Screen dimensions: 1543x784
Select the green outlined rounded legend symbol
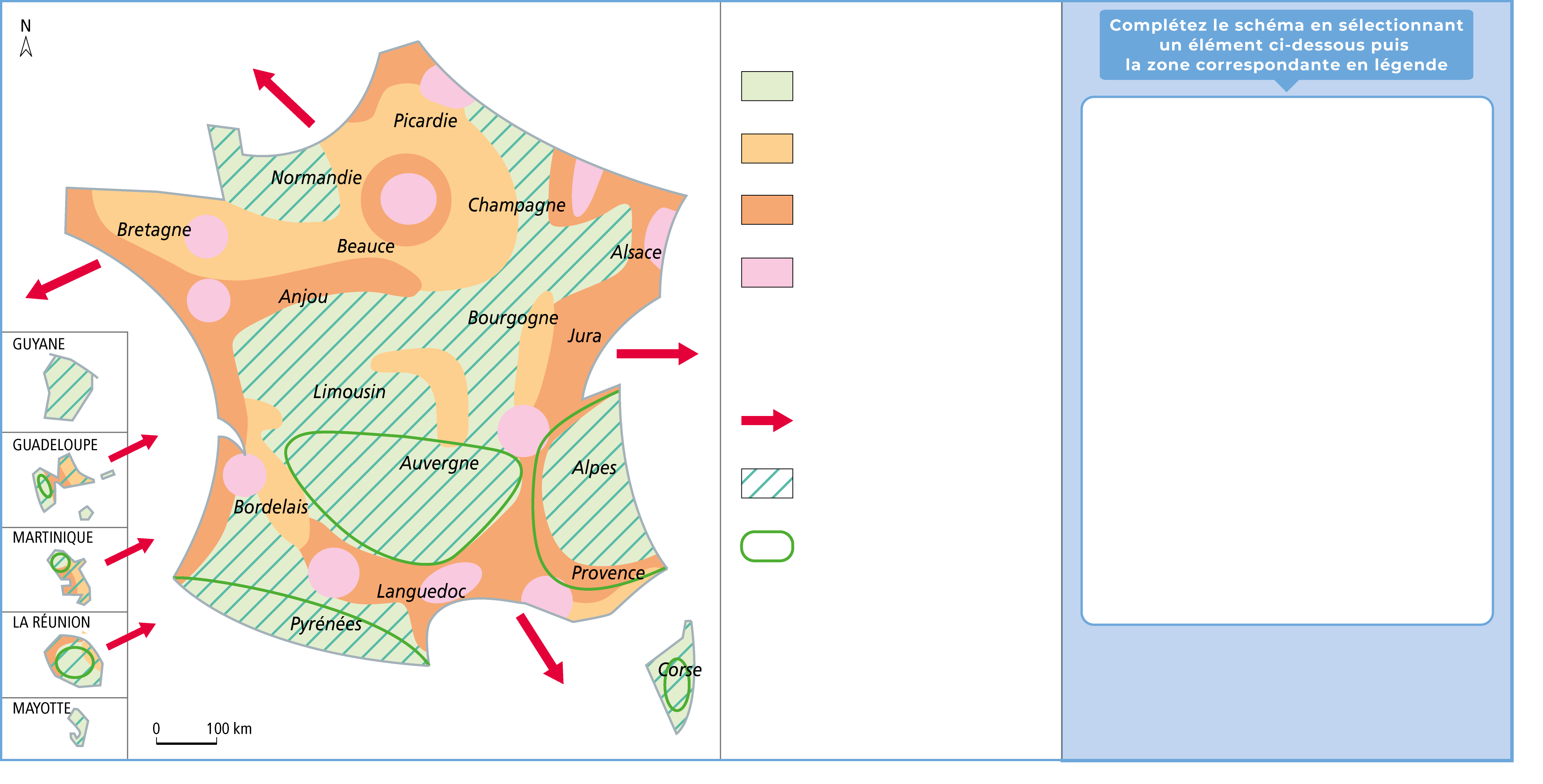(x=767, y=547)
